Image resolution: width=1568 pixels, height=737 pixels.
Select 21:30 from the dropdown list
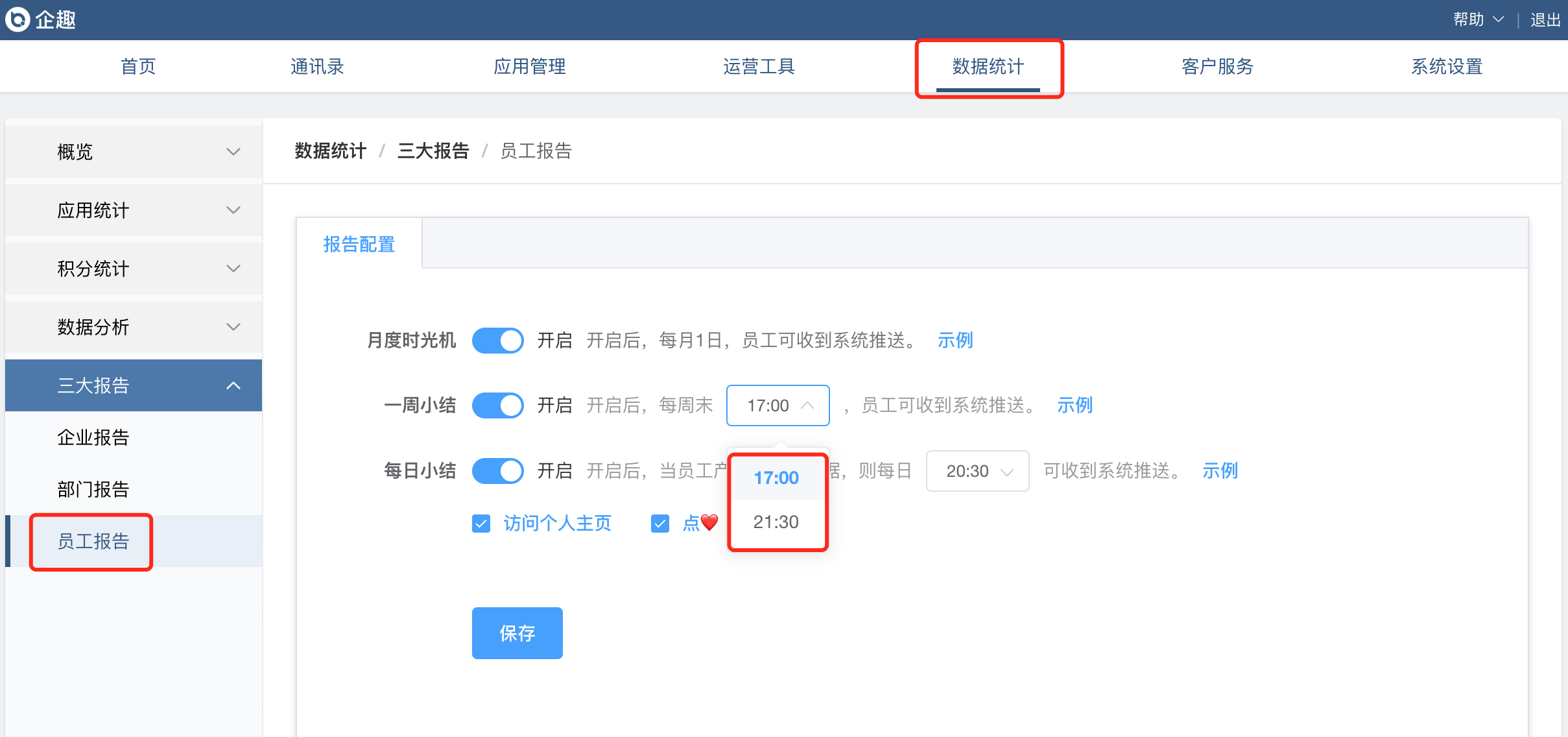point(776,522)
